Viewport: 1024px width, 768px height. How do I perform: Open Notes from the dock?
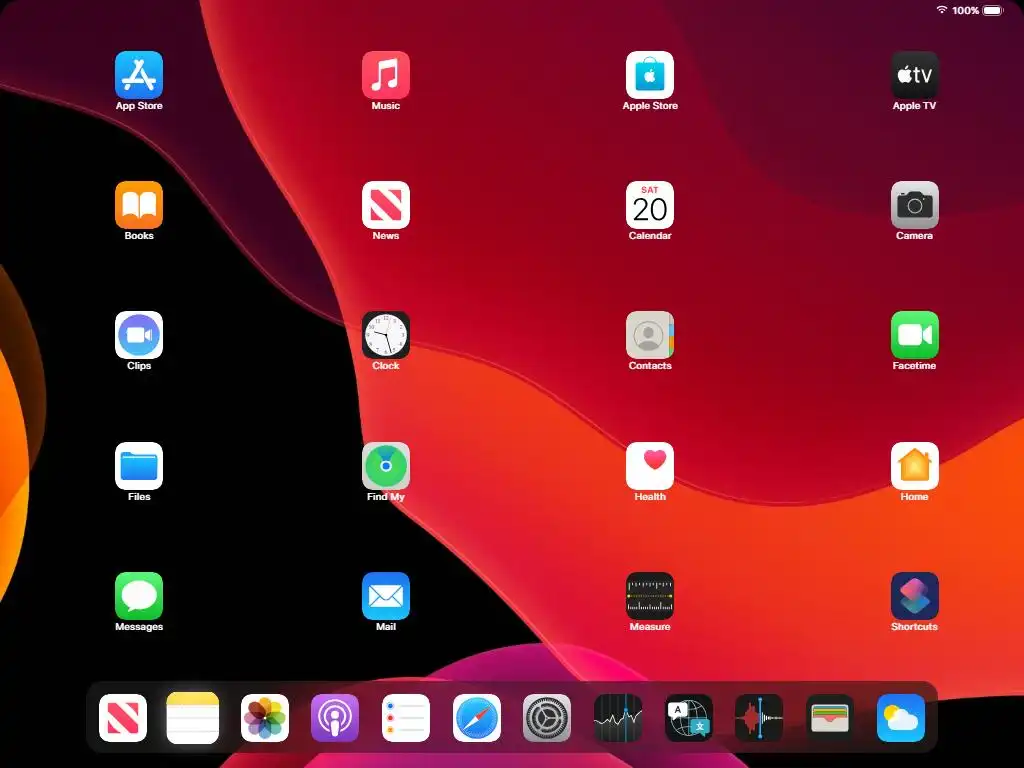click(193, 718)
